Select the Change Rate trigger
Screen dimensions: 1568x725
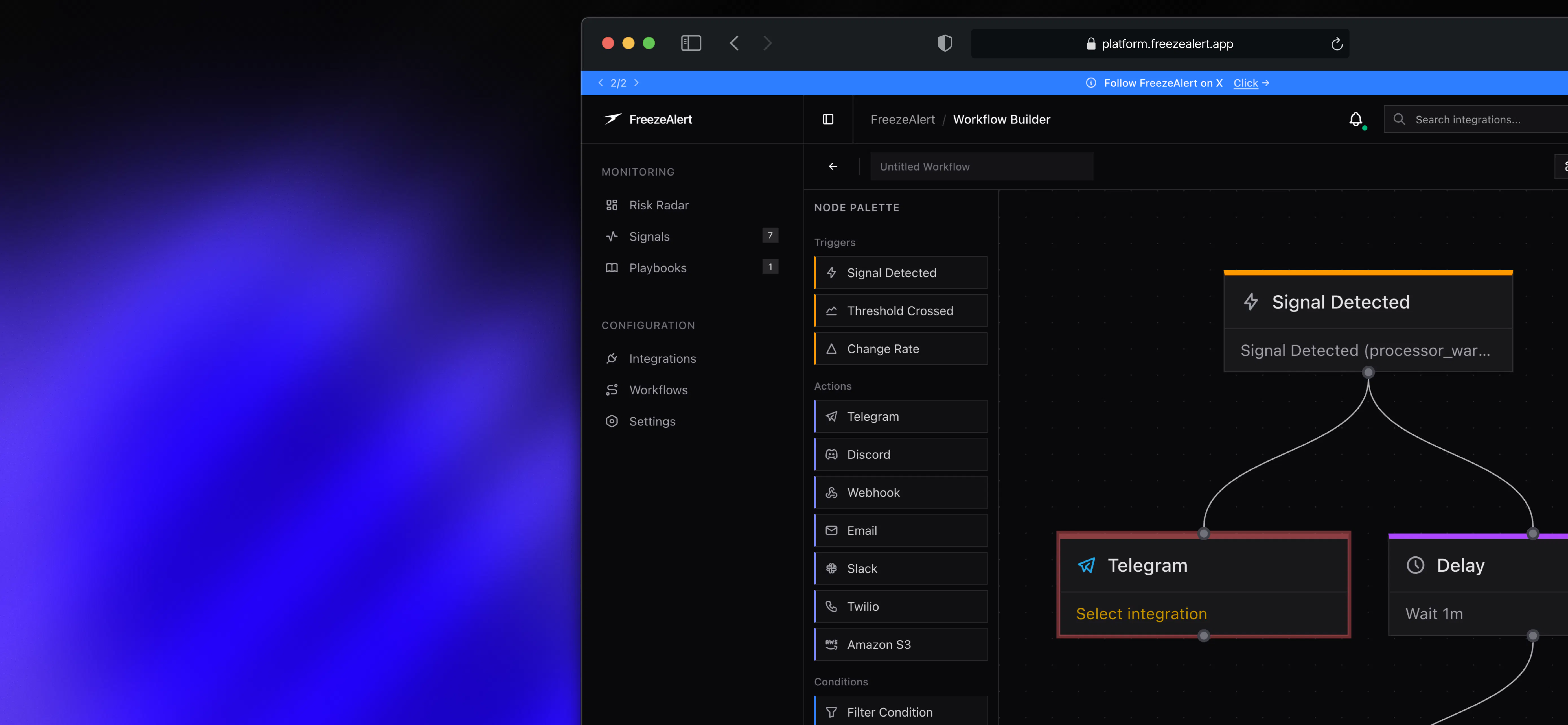[x=901, y=349]
